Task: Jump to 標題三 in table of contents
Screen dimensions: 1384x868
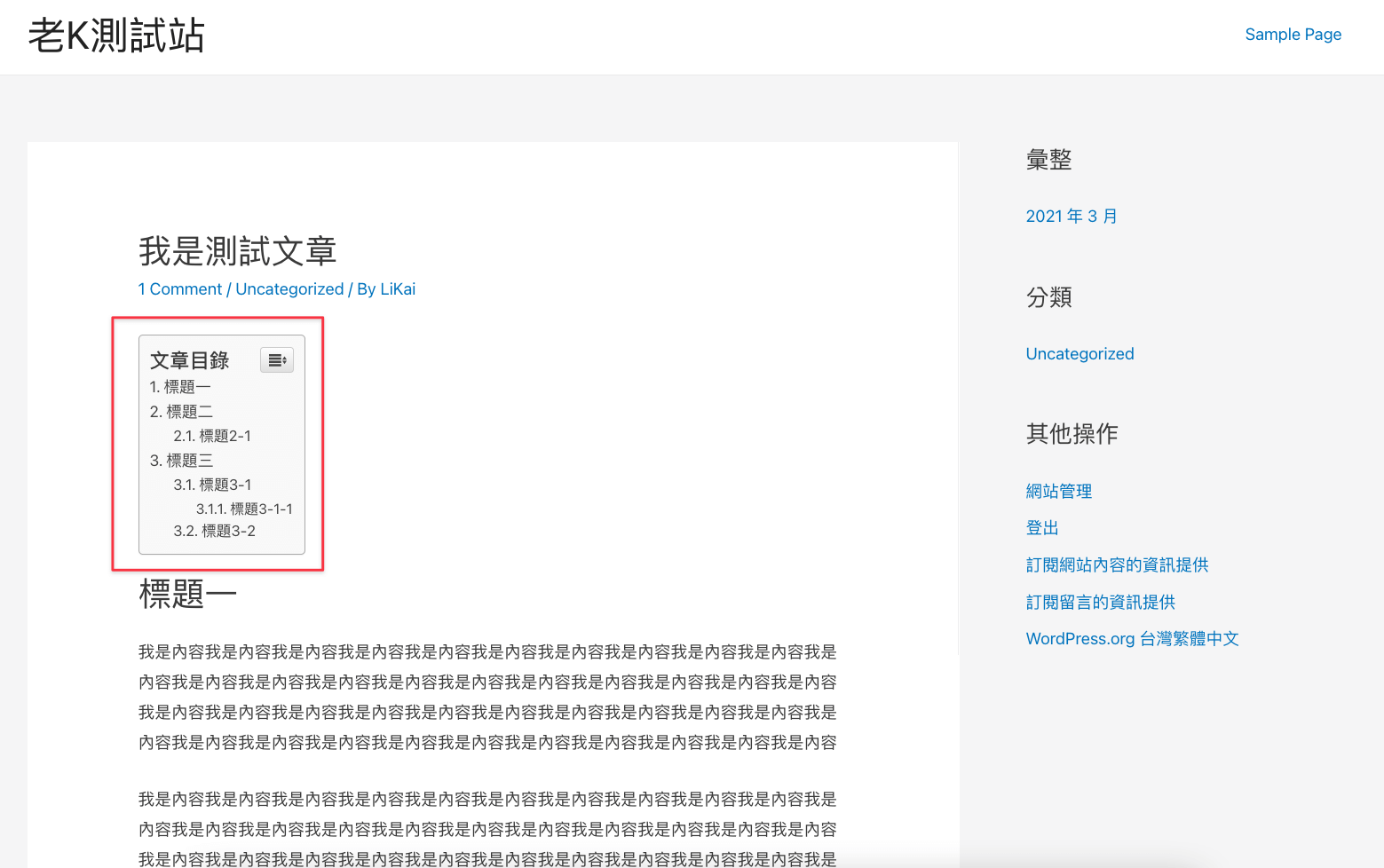Action: (181, 461)
